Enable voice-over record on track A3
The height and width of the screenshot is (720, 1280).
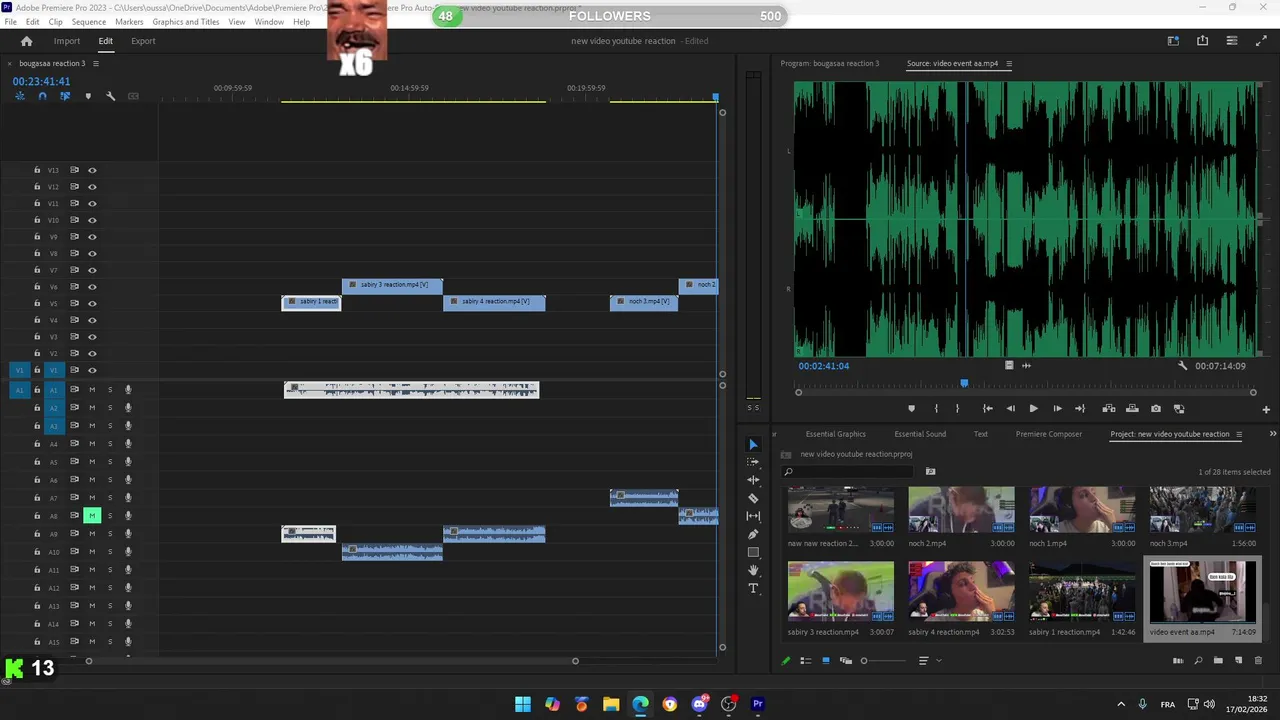128,426
